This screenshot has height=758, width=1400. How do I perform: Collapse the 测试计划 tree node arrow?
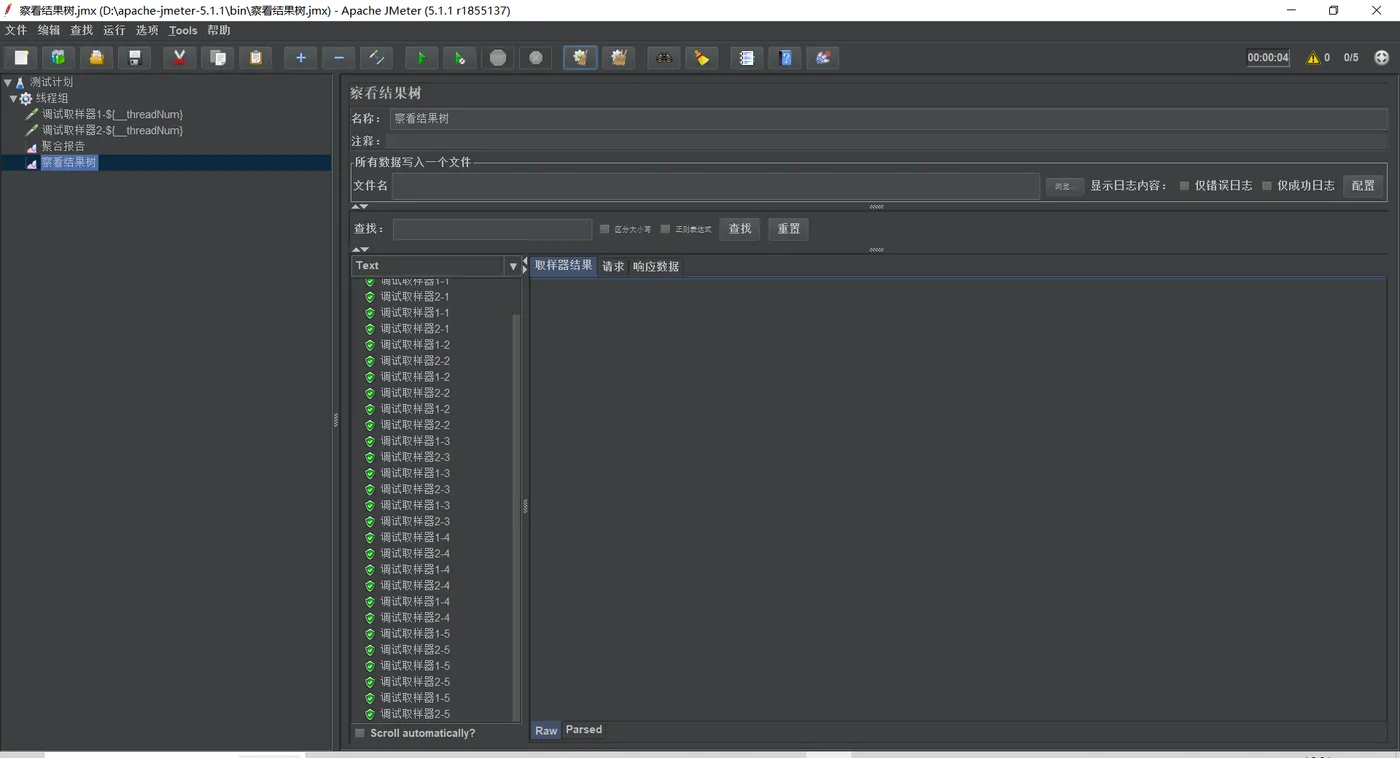[8, 83]
